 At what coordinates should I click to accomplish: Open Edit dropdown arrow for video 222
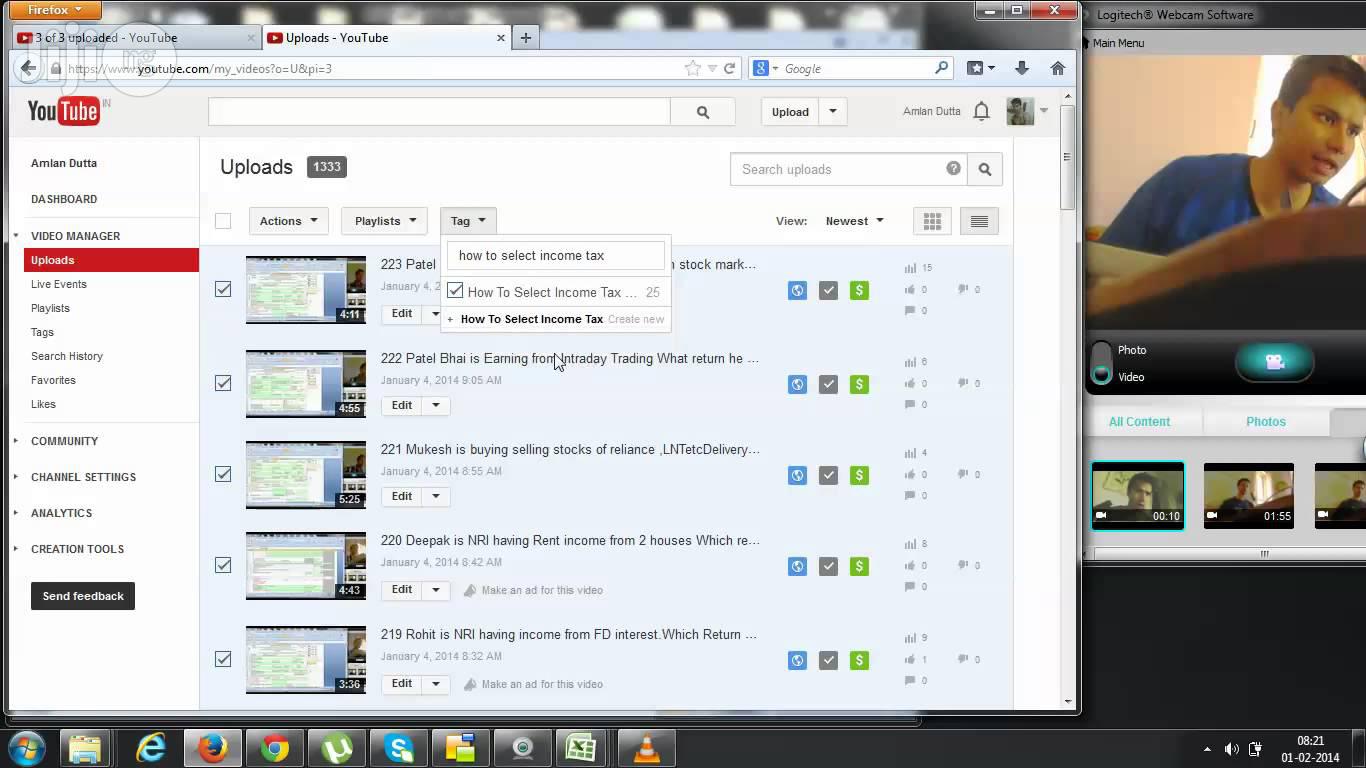[436, 405]
